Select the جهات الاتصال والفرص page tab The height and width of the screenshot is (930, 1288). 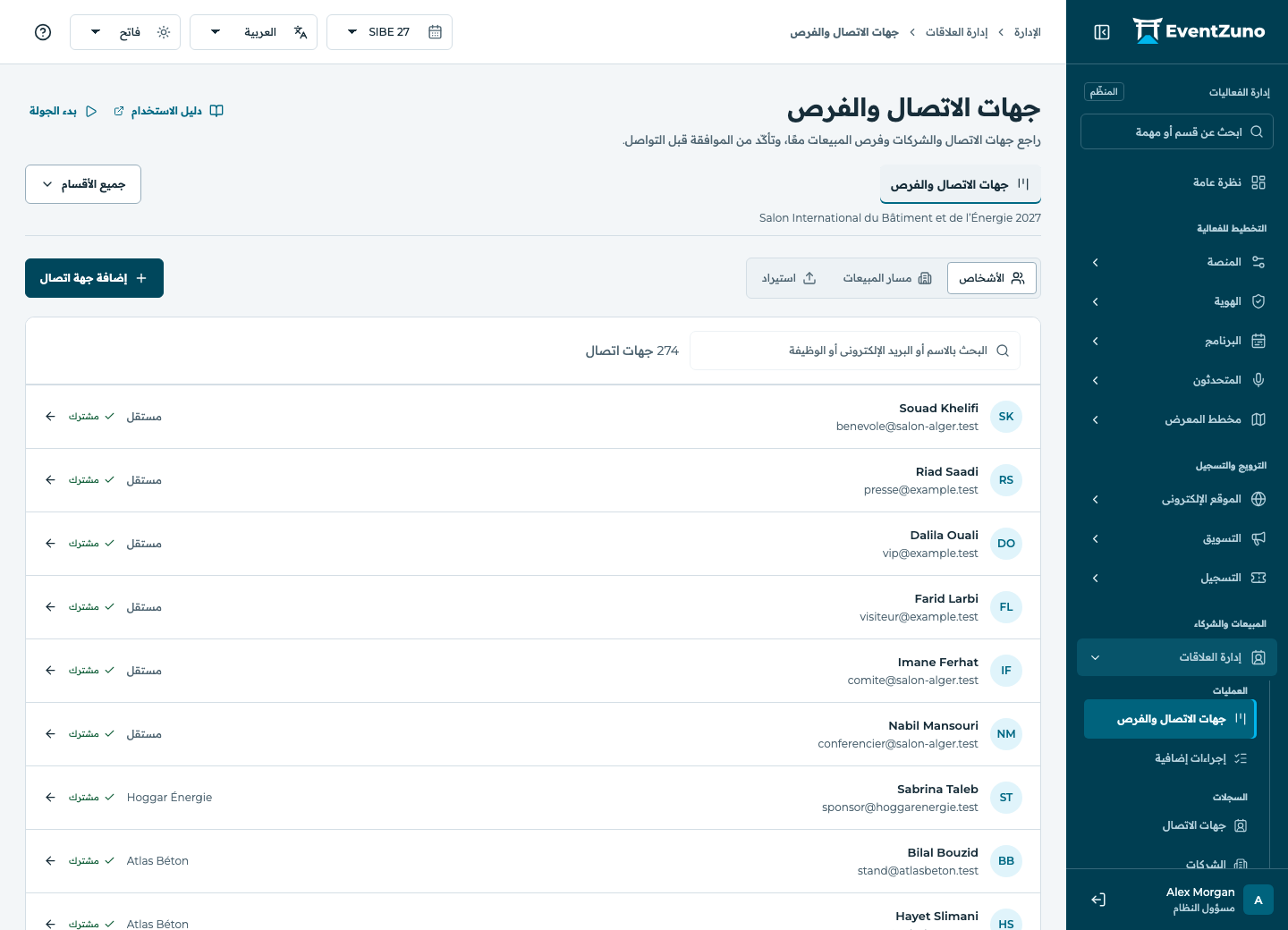pos(961,184)
